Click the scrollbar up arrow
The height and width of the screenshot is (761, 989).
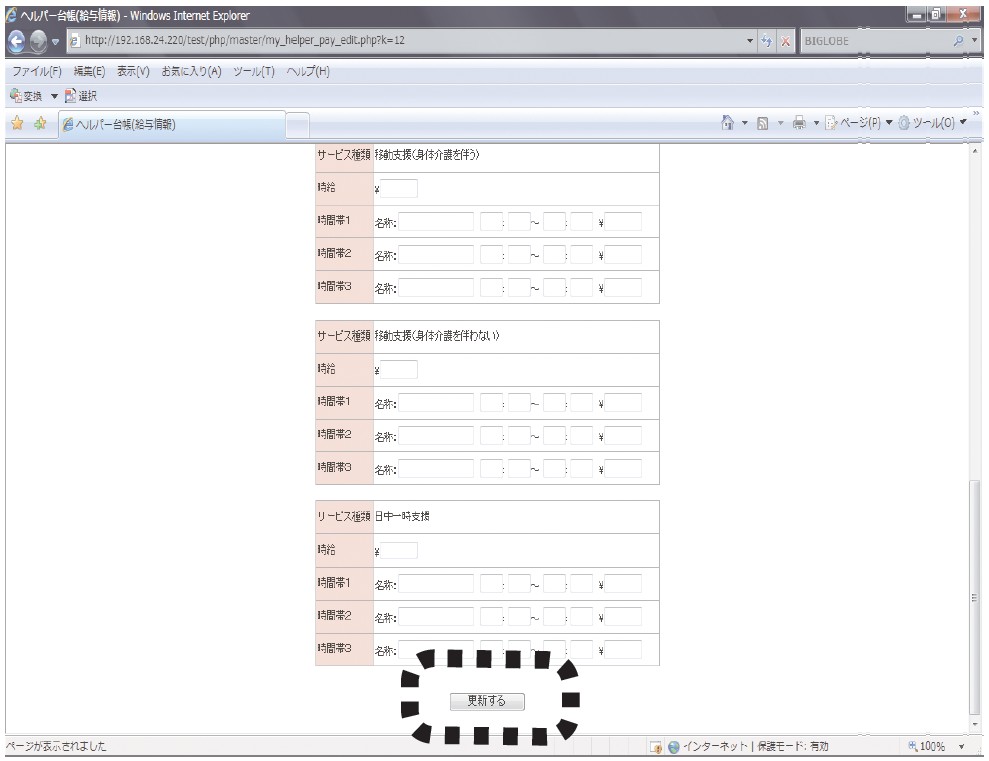click(x=974, y=151)
